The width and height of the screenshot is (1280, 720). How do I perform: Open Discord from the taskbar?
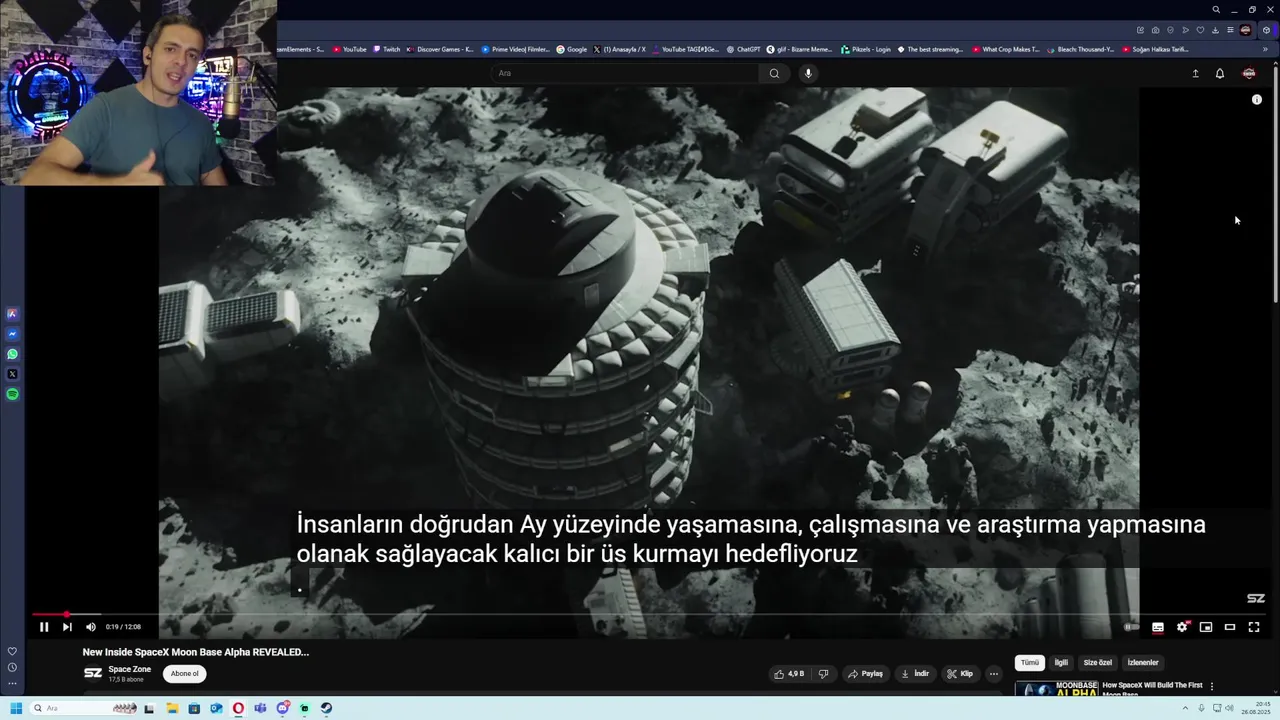click(x=283, y=708)
